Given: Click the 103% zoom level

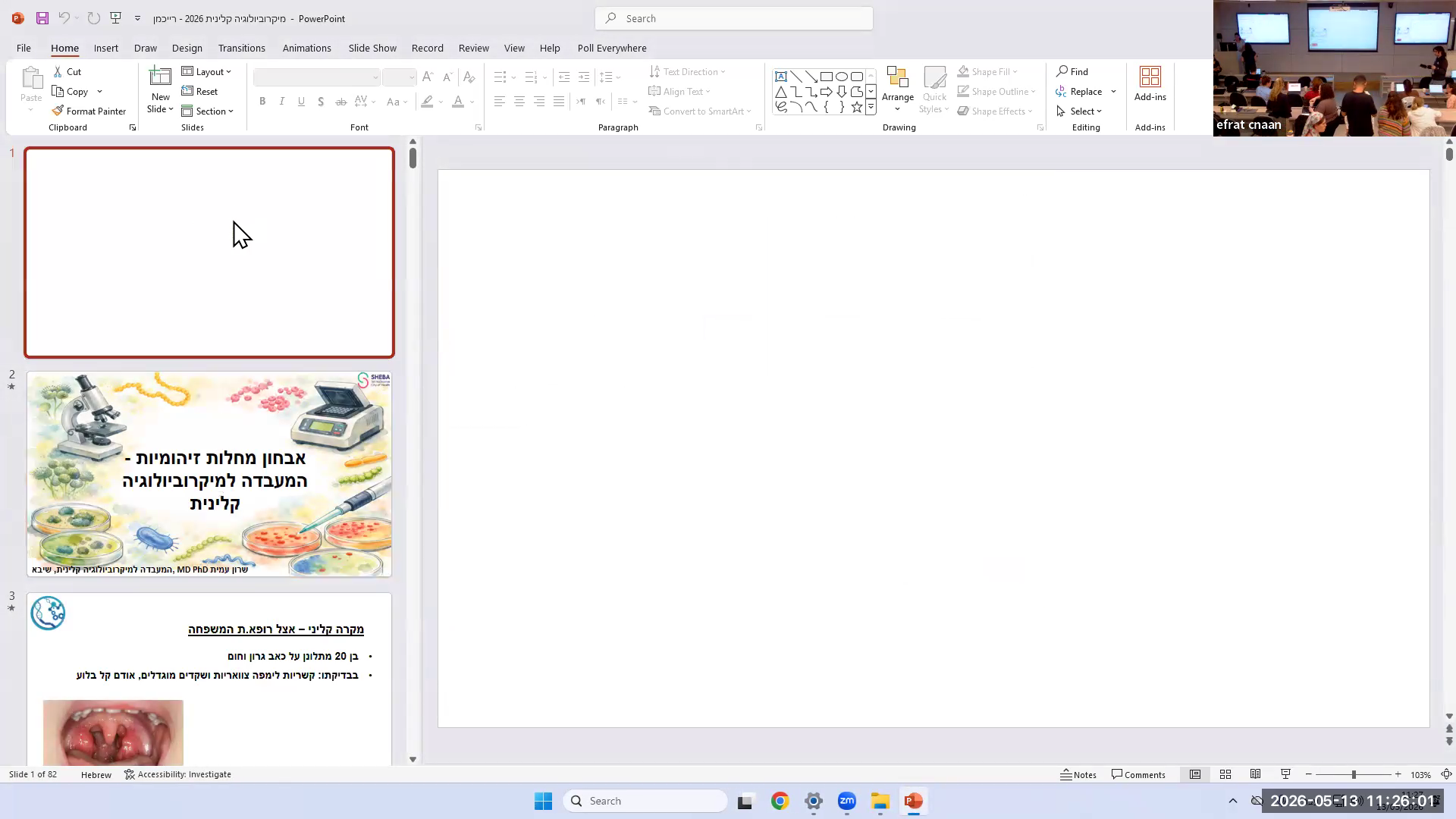Looking at the screenshot, I should [x=1420, y=774].
